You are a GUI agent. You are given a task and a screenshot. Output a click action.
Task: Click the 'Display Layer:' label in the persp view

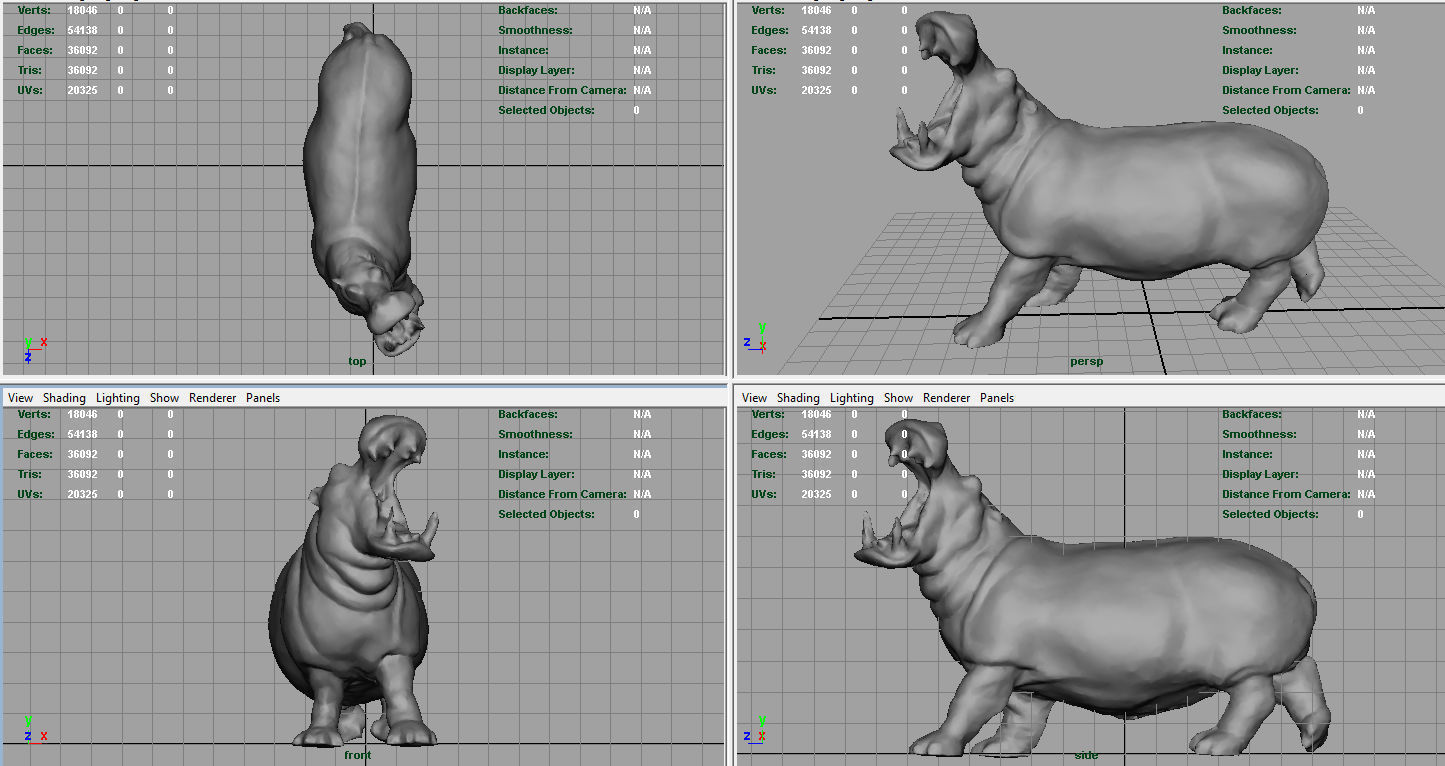(1260, 70)
